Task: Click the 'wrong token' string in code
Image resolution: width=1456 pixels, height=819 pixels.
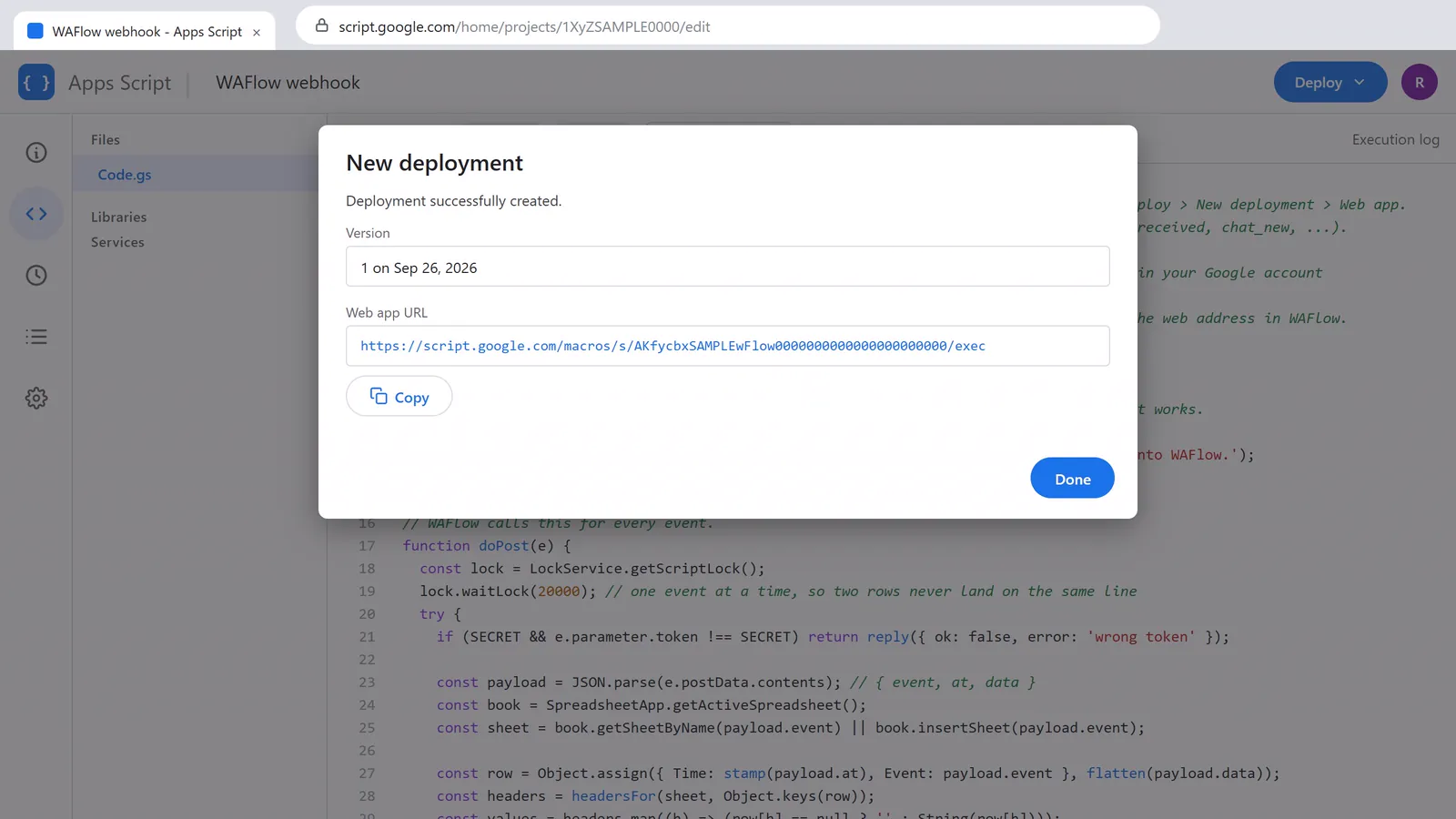Action: click(1141, 637)
